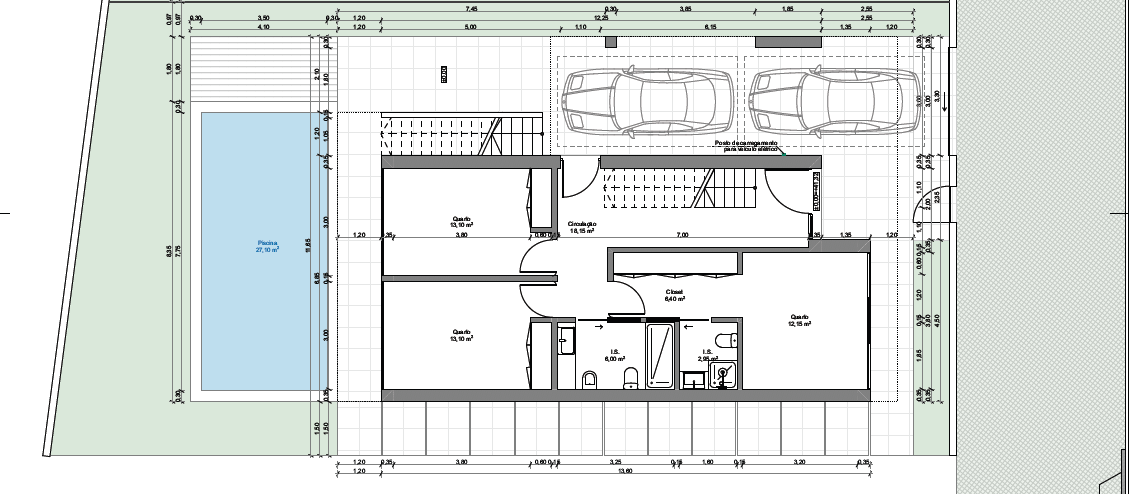1129x494 pixels.
Task: Select the left parked car symbol
Action: pos(626,101)
